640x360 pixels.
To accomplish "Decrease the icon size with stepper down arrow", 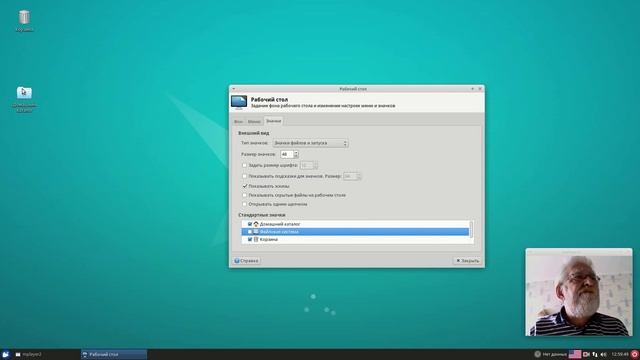I will [296, 157].
